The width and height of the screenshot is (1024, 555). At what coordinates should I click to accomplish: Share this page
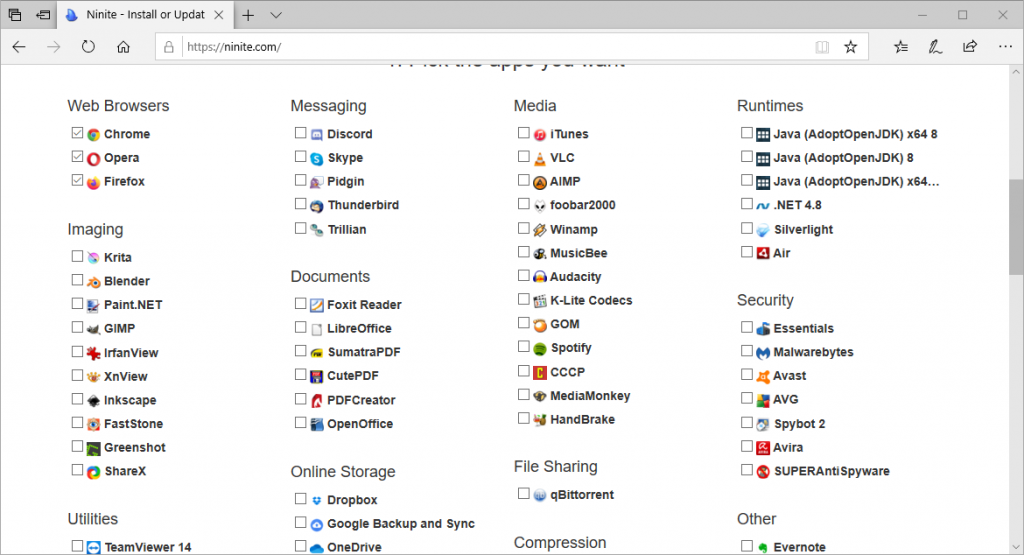(x=970, y=46)
